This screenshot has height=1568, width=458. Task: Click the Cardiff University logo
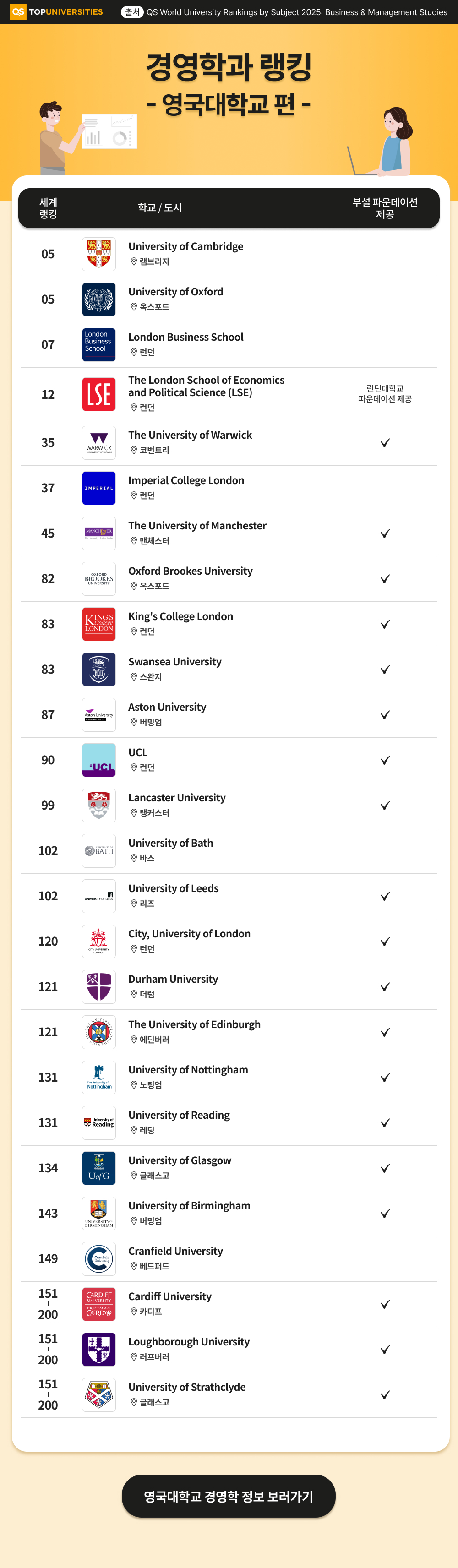98,1304
